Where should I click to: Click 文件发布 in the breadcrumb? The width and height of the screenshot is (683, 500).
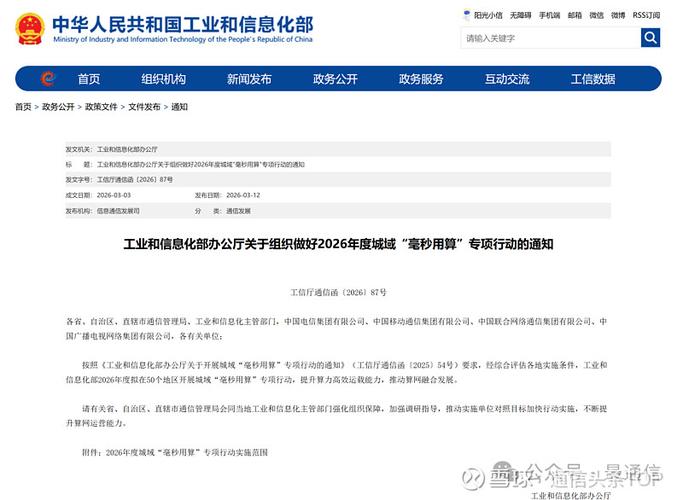(x=144, y=107)
